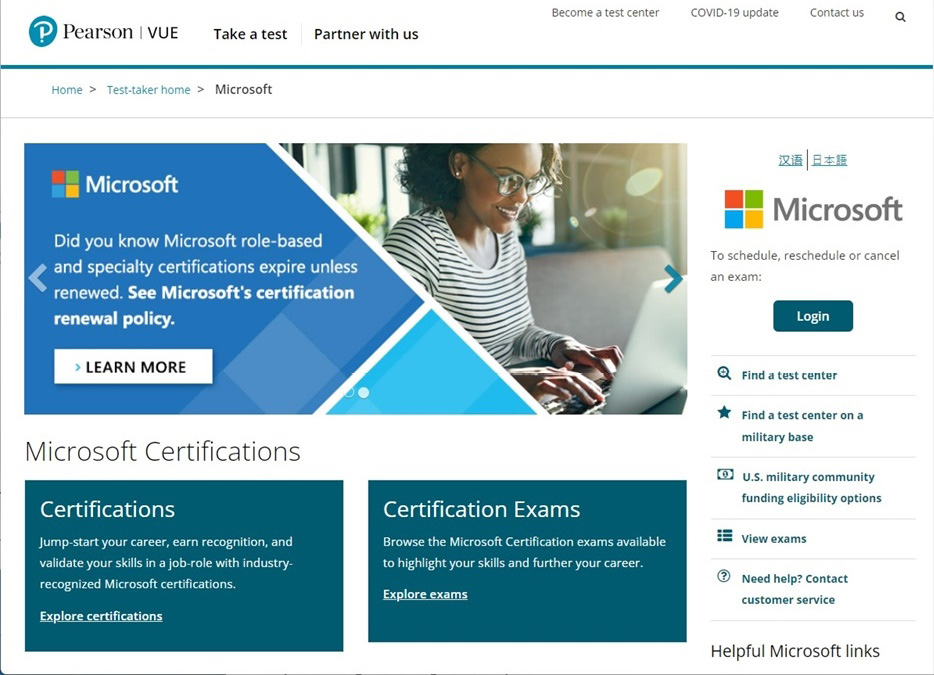Open Find a test center on a military base
This screenshot has height=675, width=934.
pyautogui.click(x=802, y=426)
